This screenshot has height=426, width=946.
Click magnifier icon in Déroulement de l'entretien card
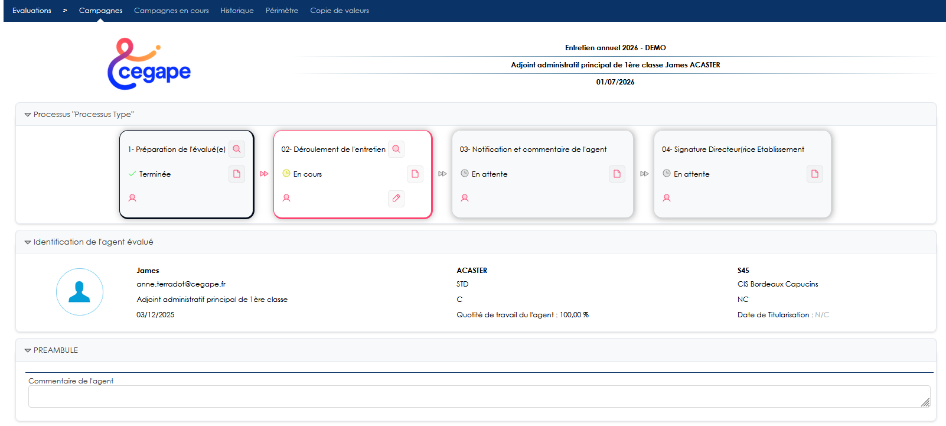click(396, 148)
